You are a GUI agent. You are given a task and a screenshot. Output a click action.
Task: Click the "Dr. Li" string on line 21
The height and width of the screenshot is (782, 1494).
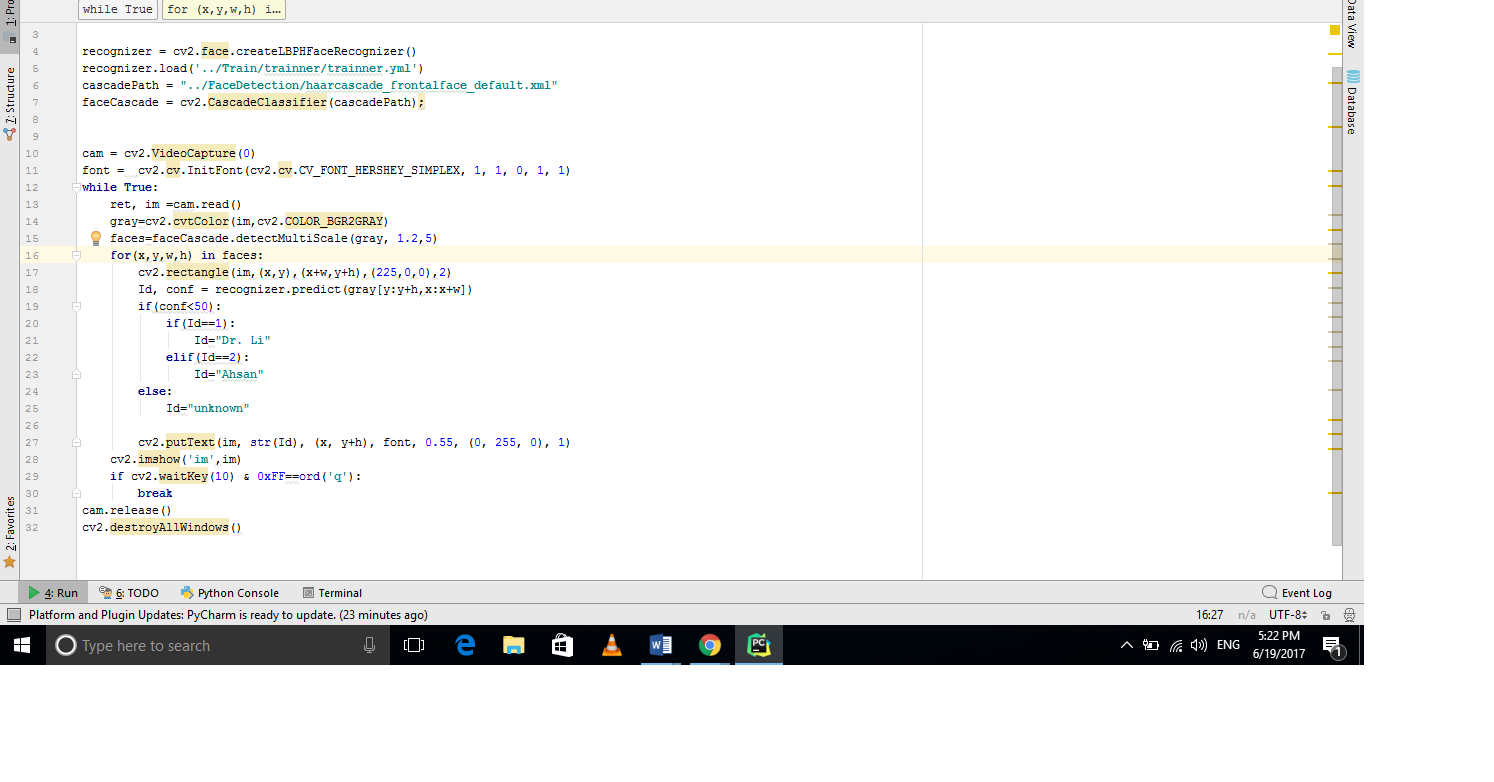[x=246, y=340]
